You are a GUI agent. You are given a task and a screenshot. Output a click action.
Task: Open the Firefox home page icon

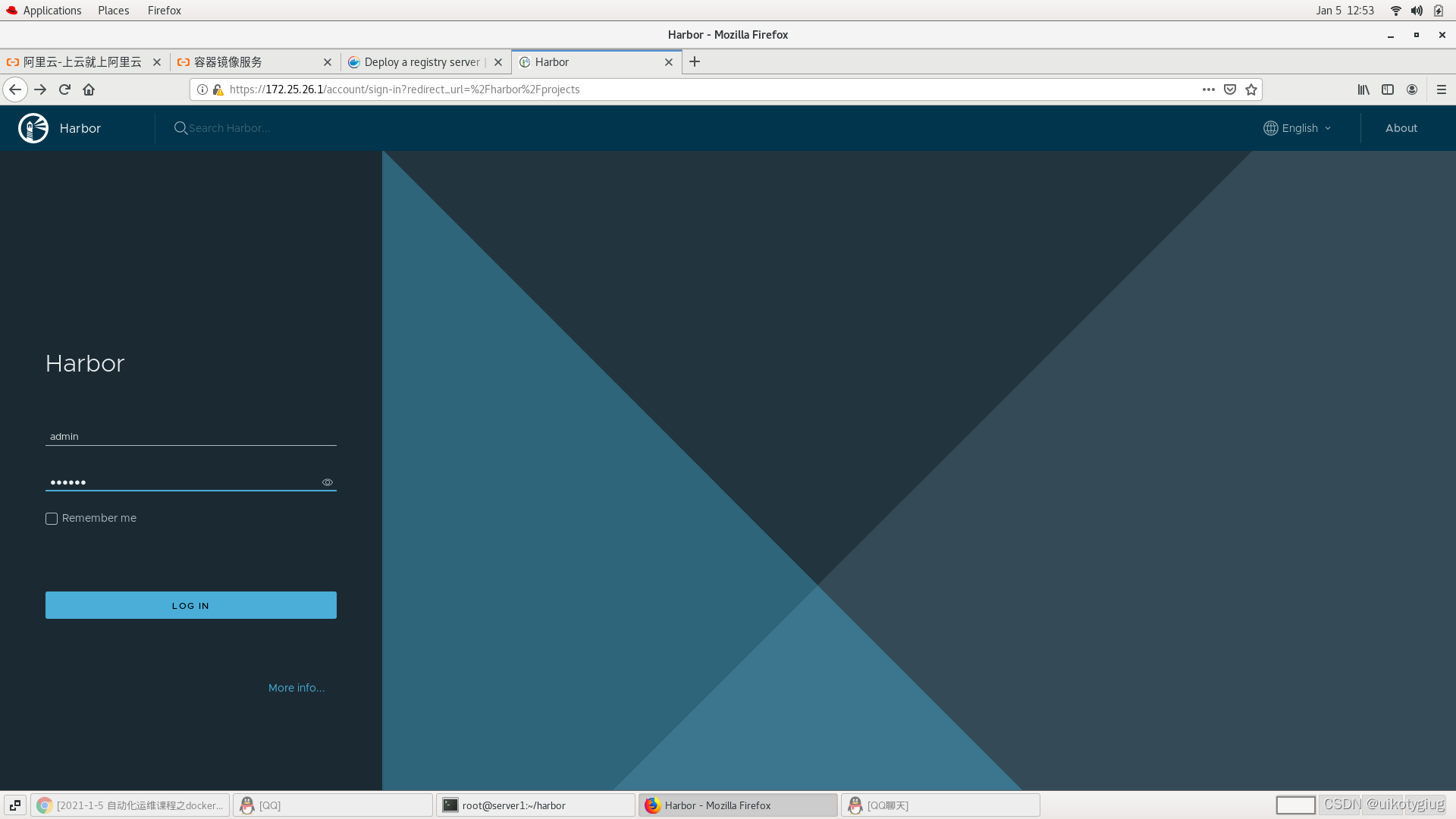[89, 89]
